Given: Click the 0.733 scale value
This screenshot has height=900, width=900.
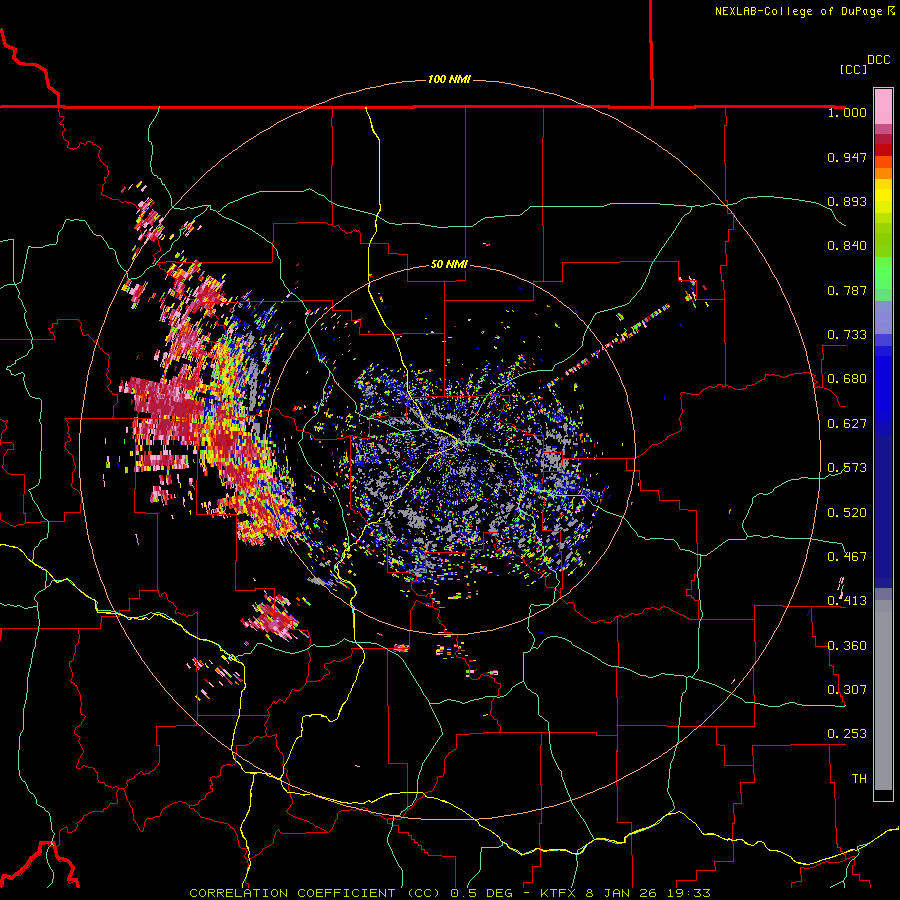Looking at the screenshot, I should pos(847,335).
